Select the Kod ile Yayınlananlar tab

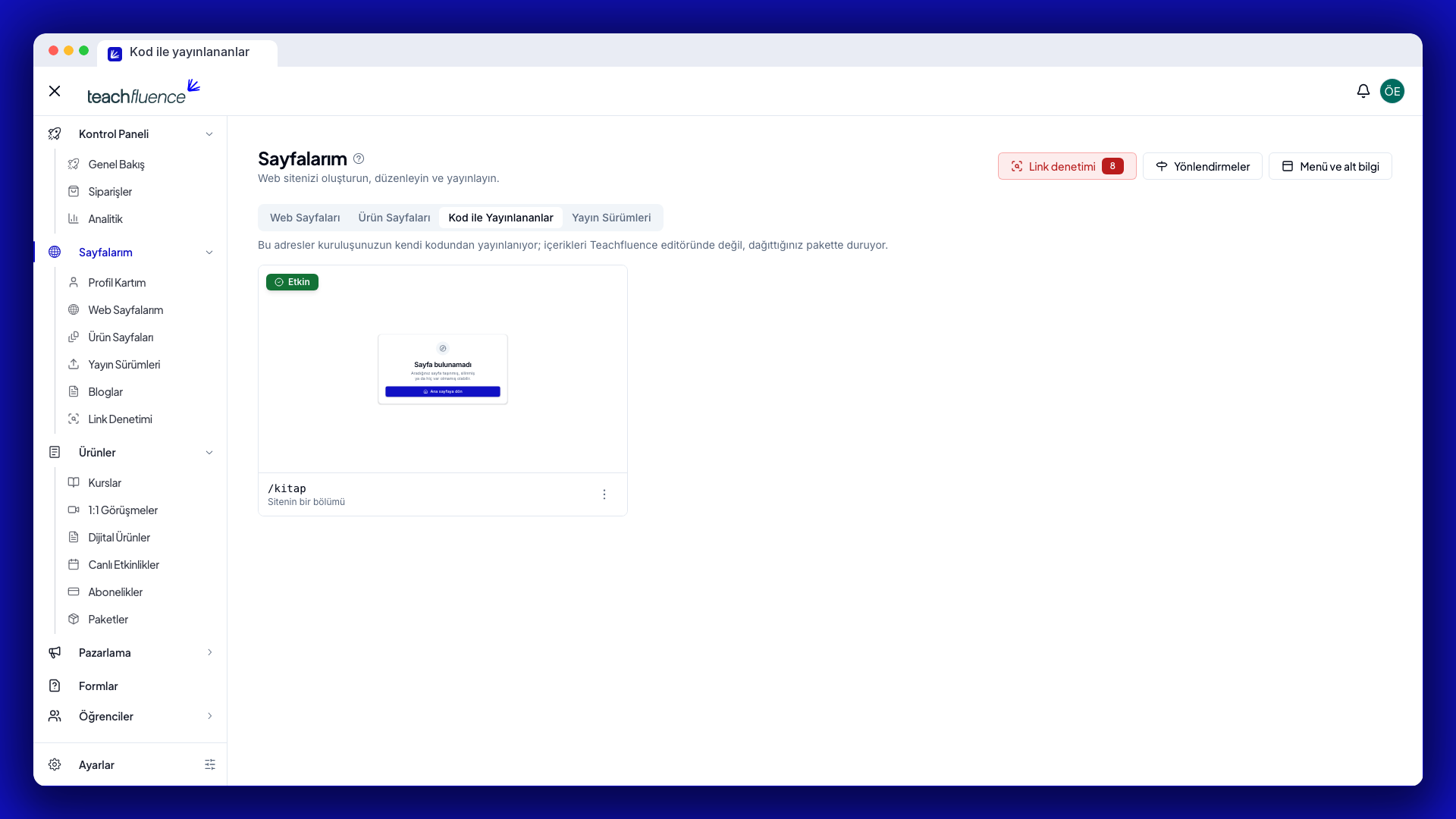tap(500, 218)
